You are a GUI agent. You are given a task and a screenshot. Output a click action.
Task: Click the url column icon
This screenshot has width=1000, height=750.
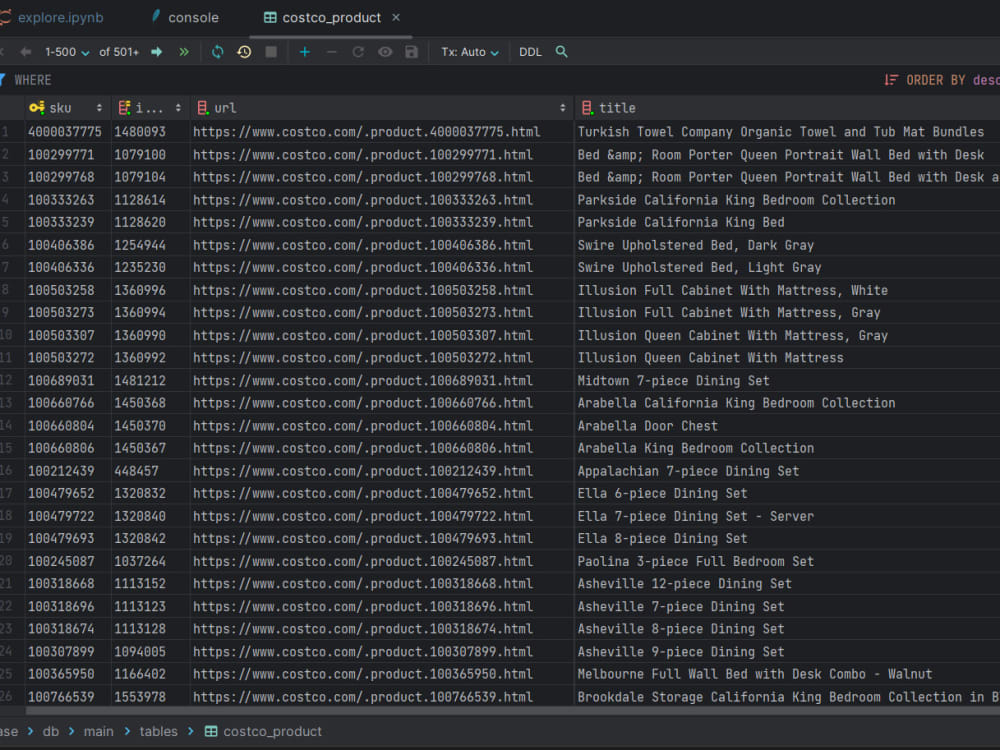coord(202,108)
